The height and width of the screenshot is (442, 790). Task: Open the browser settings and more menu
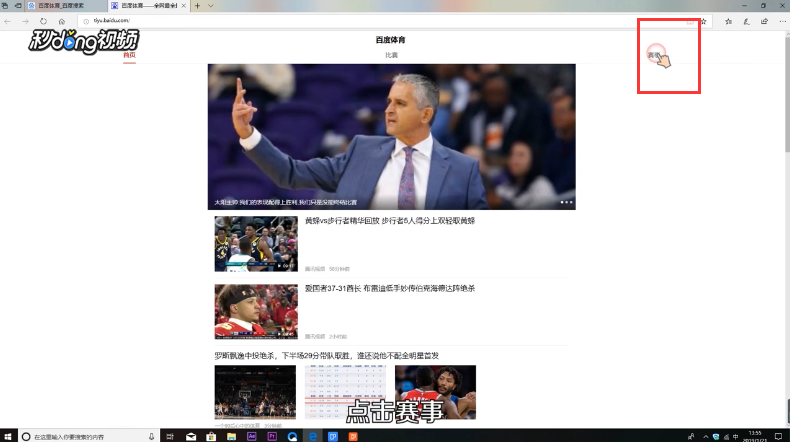point(782,21)
